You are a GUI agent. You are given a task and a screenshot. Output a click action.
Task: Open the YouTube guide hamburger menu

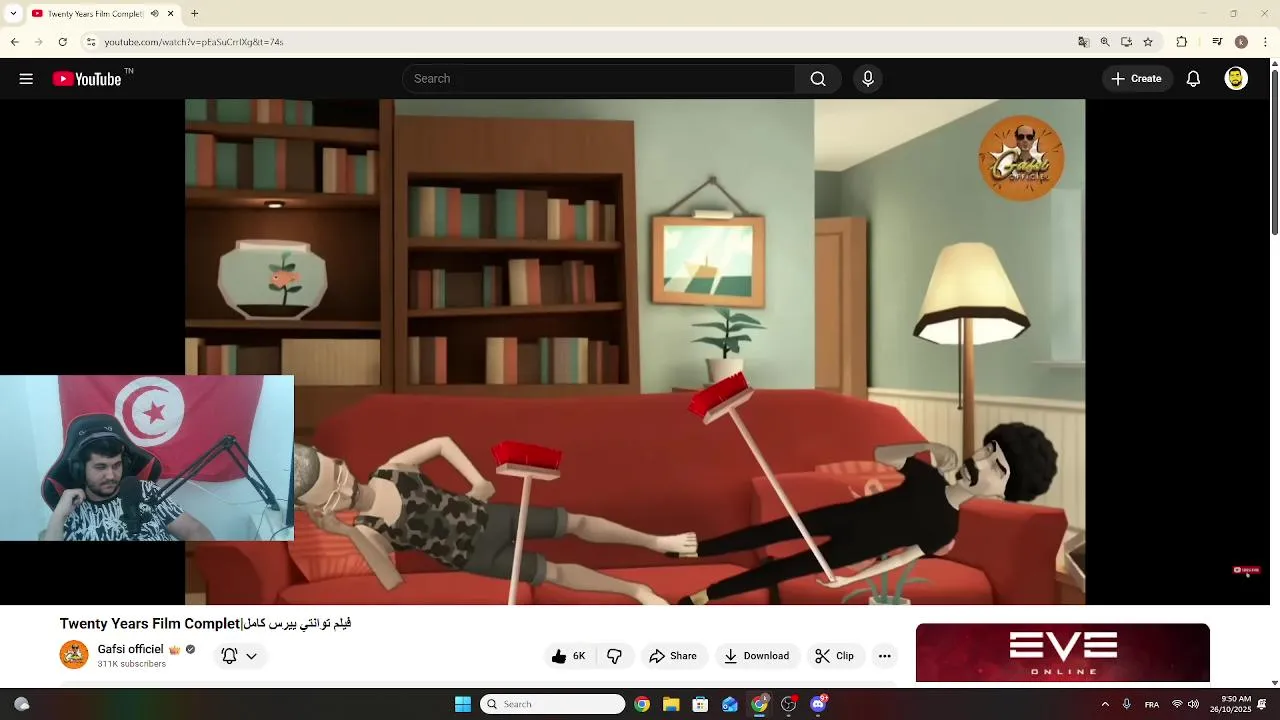(x=26, y=79)
